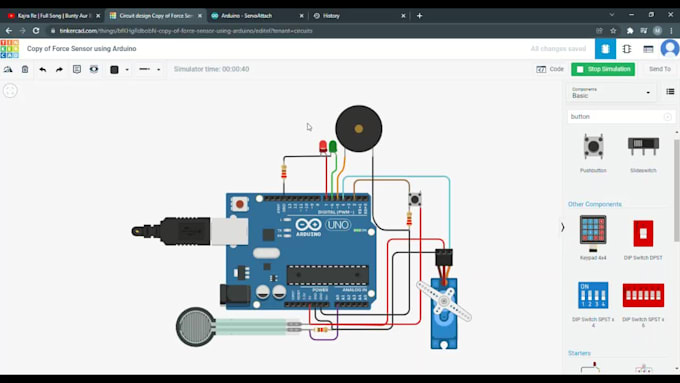680x383 pixels.
Task: Open a new browser tab
Action: (419, 16)
